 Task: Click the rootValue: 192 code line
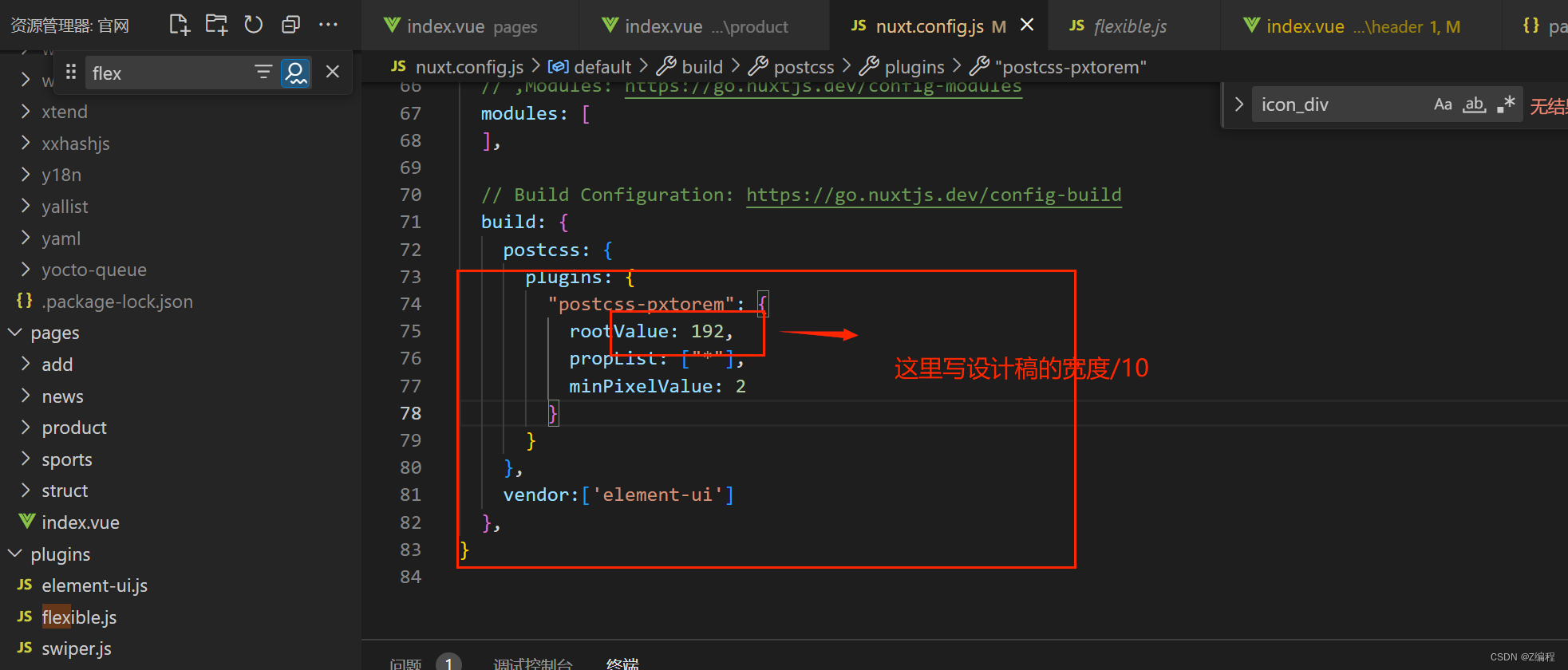click(x=651, y=331)
